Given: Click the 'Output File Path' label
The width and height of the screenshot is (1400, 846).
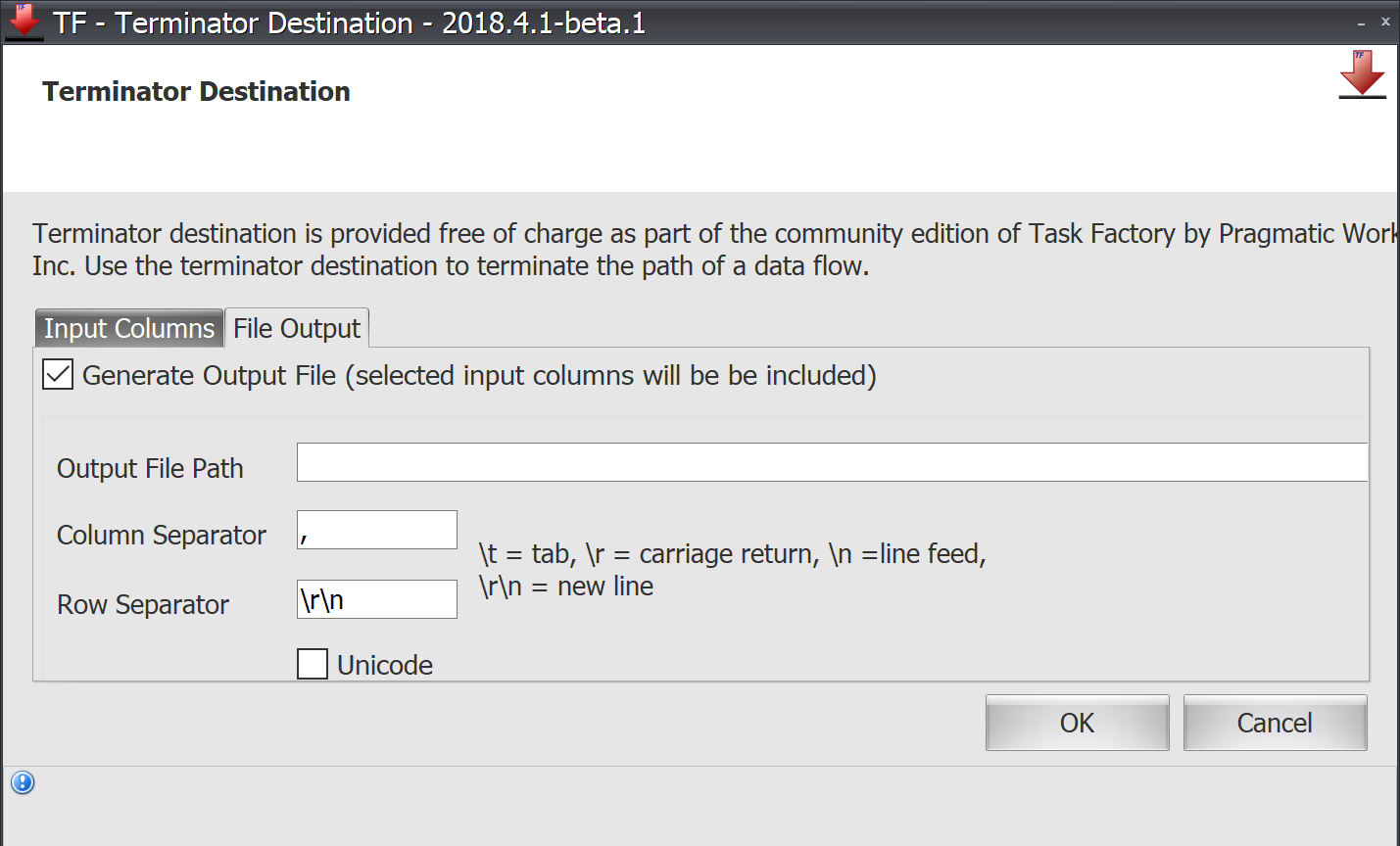Looking at the screenshot, I should tap(150, 469).
